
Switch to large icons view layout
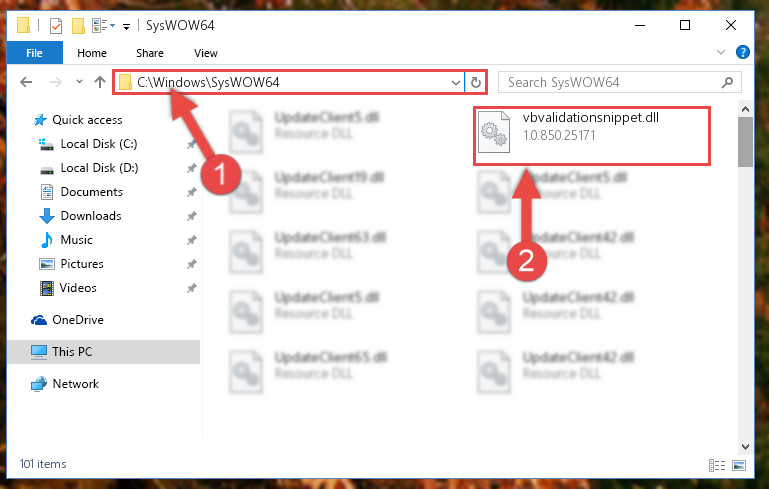(739, 465)
